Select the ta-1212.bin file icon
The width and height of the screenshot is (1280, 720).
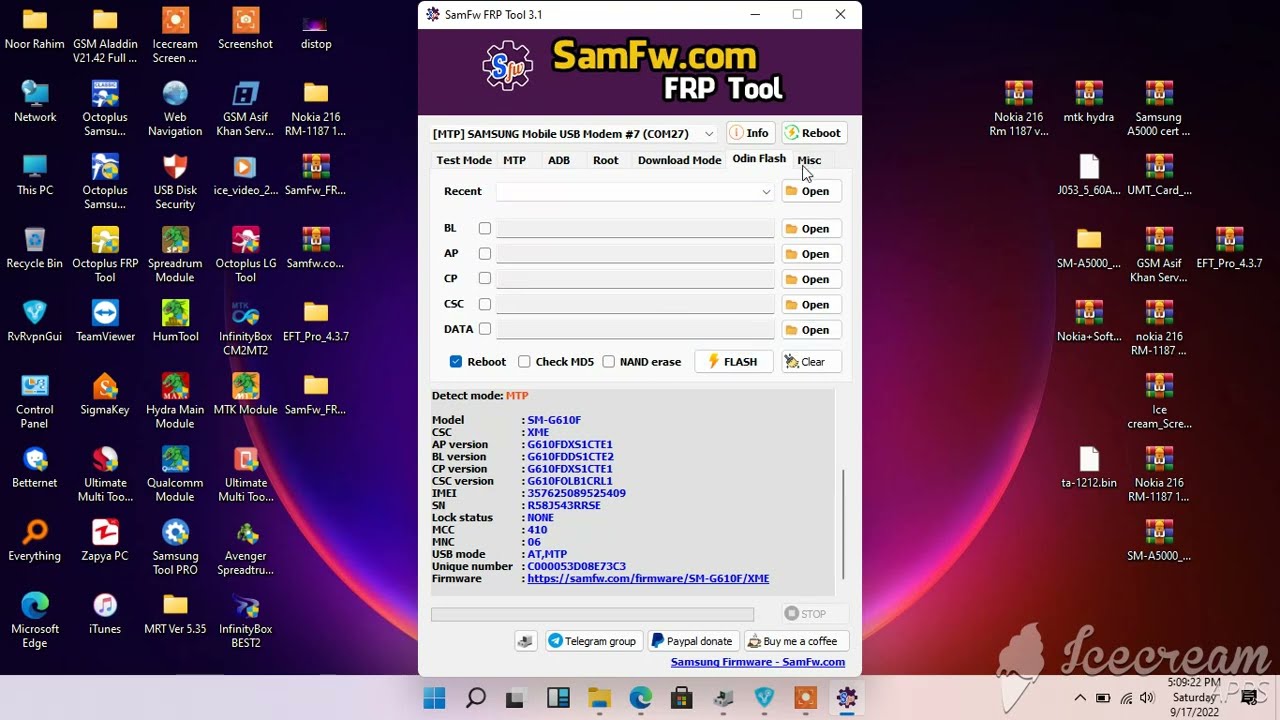pyautogui.click(x=1089, y=467)
